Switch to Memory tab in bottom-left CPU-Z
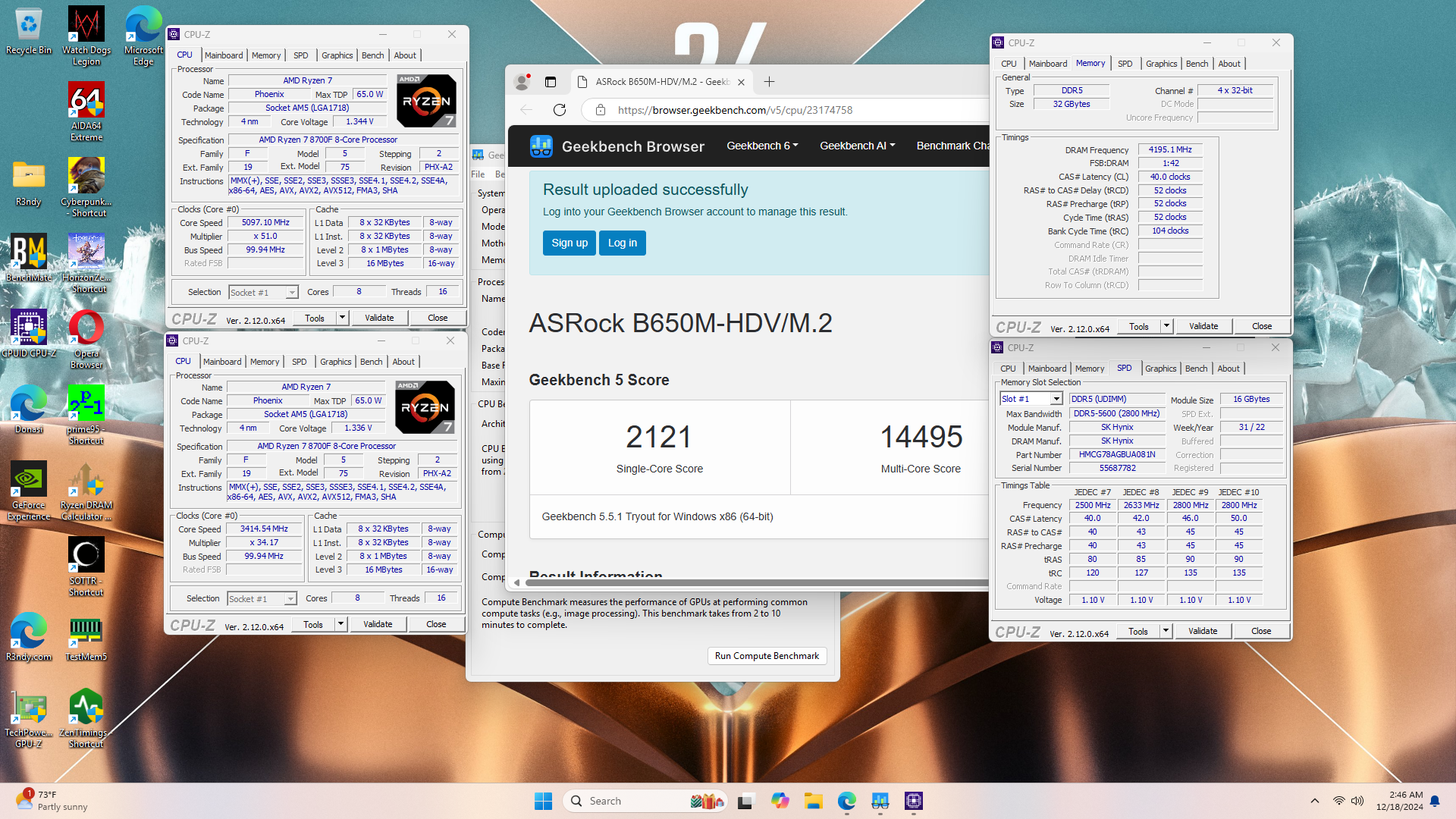The width and height of the screenshot is (1456, 819). click(265, 362)
